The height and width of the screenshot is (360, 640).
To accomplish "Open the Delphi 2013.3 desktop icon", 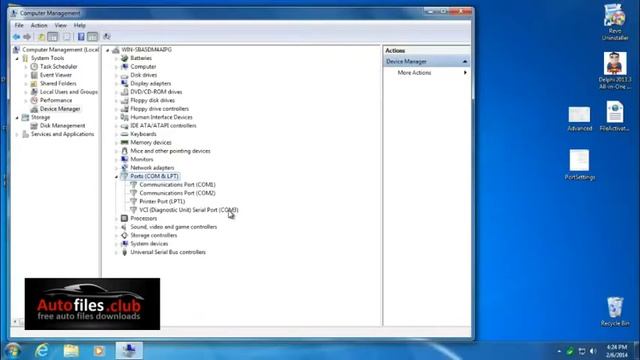I will pyautogui.click(x=615, y=71).
